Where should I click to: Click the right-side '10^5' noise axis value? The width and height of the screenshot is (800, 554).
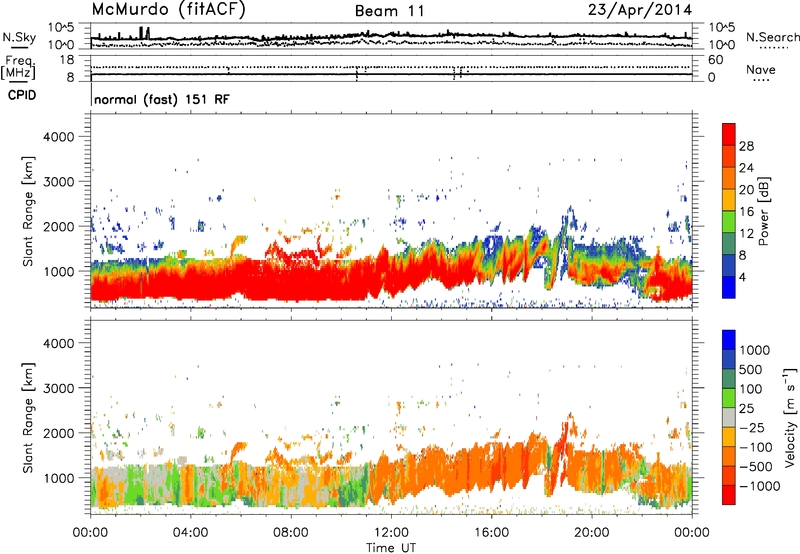point(721,28)
